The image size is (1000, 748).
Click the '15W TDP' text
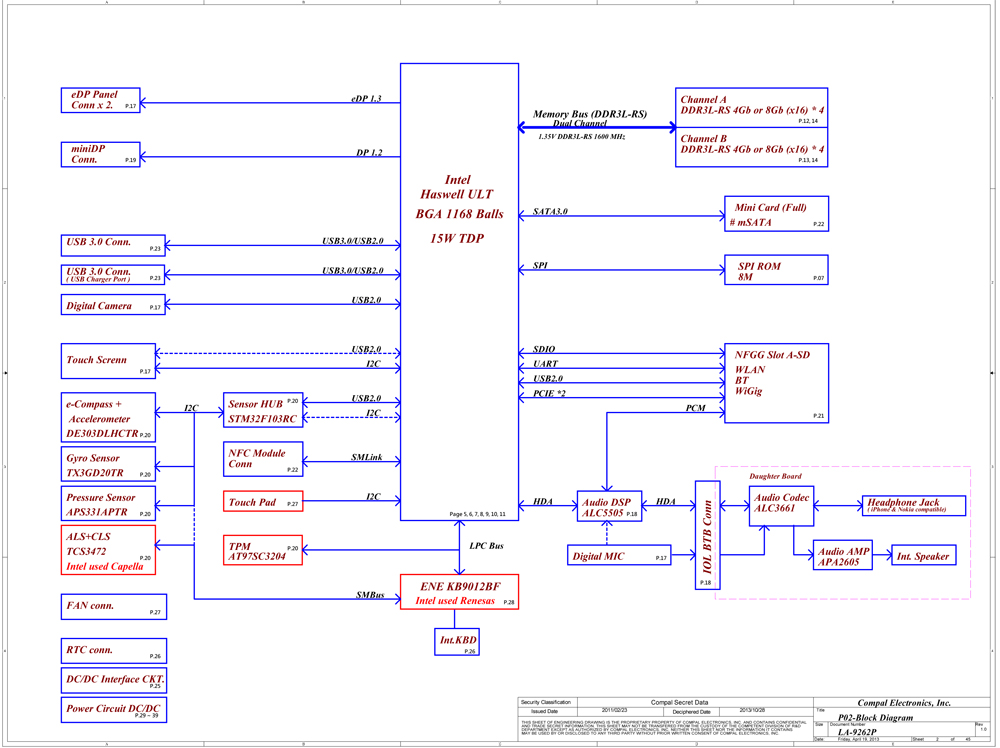point(457,238)
